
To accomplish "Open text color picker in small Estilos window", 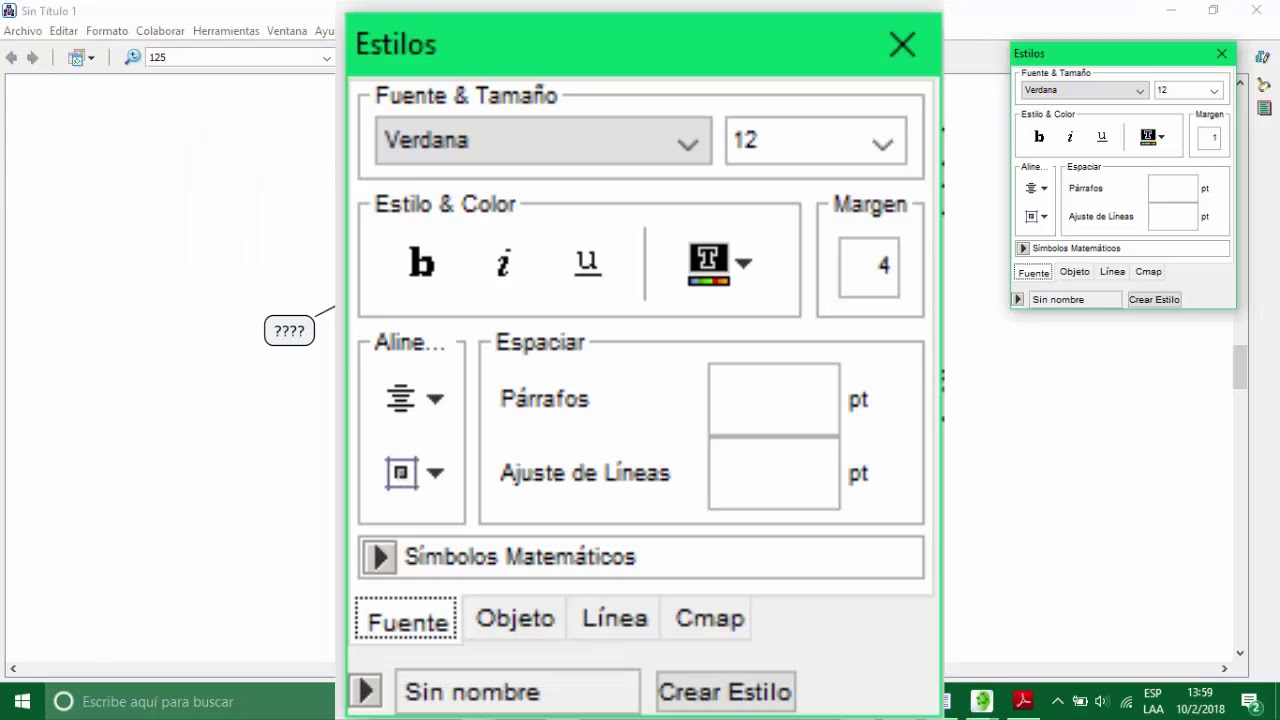I will [1152, 137].
